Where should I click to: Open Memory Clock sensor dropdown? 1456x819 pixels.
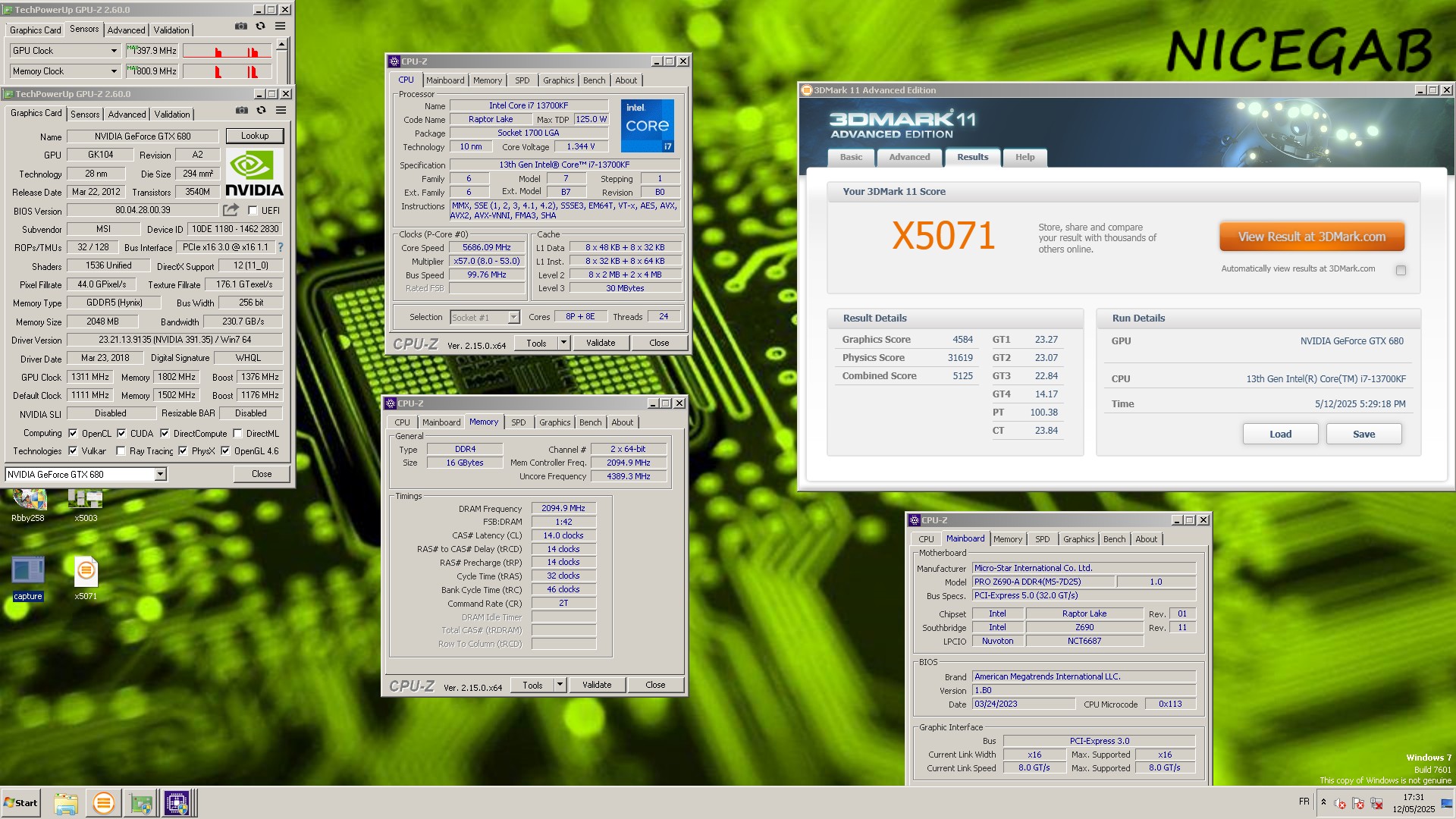tap(114, 71)
